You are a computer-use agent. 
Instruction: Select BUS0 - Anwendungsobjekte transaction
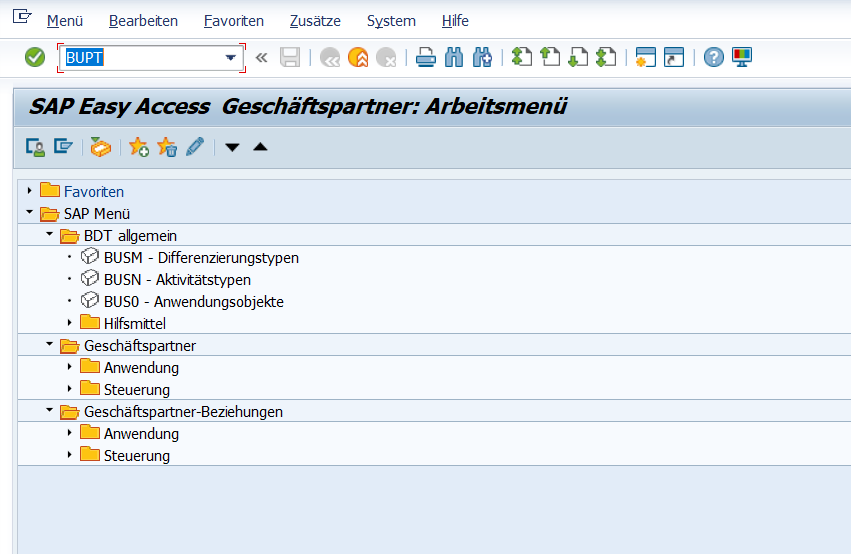[194, 302]
